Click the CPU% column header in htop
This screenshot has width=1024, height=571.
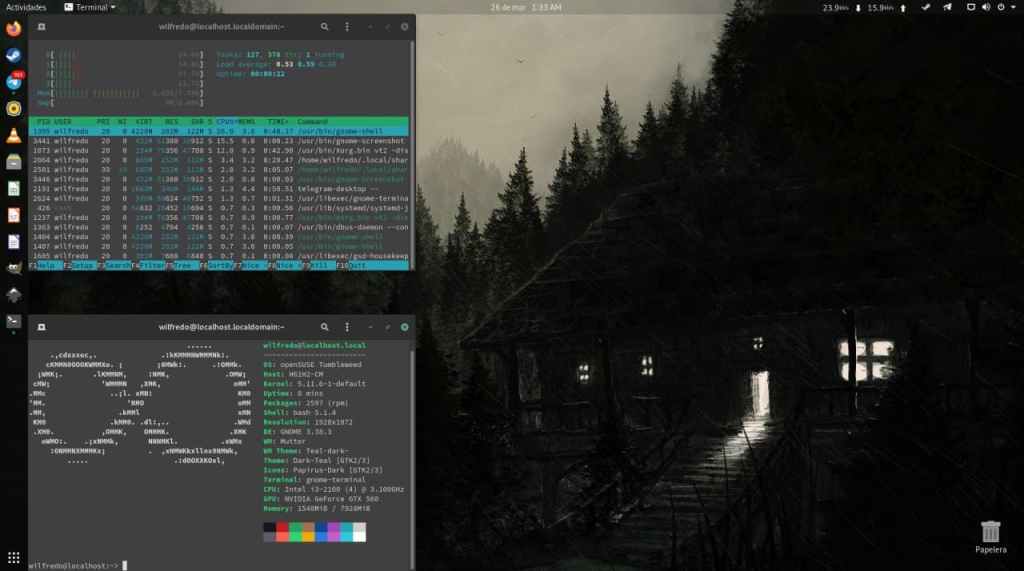pos(223,121)
